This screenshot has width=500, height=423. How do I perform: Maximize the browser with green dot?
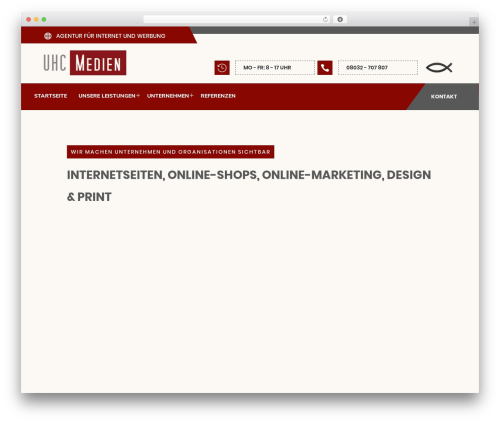pos(44,20)
